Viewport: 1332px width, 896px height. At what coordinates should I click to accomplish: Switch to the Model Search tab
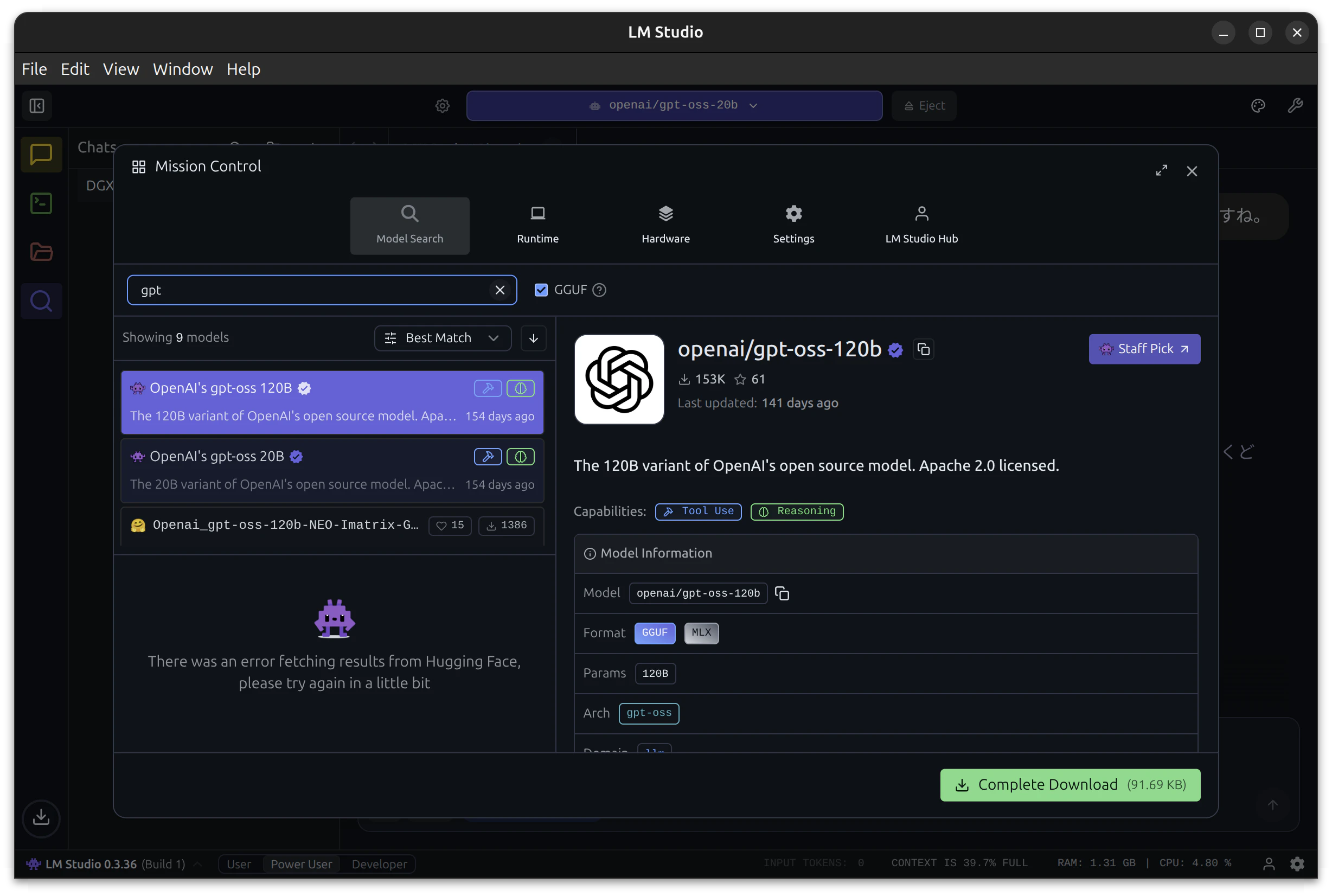pos(409,226)
